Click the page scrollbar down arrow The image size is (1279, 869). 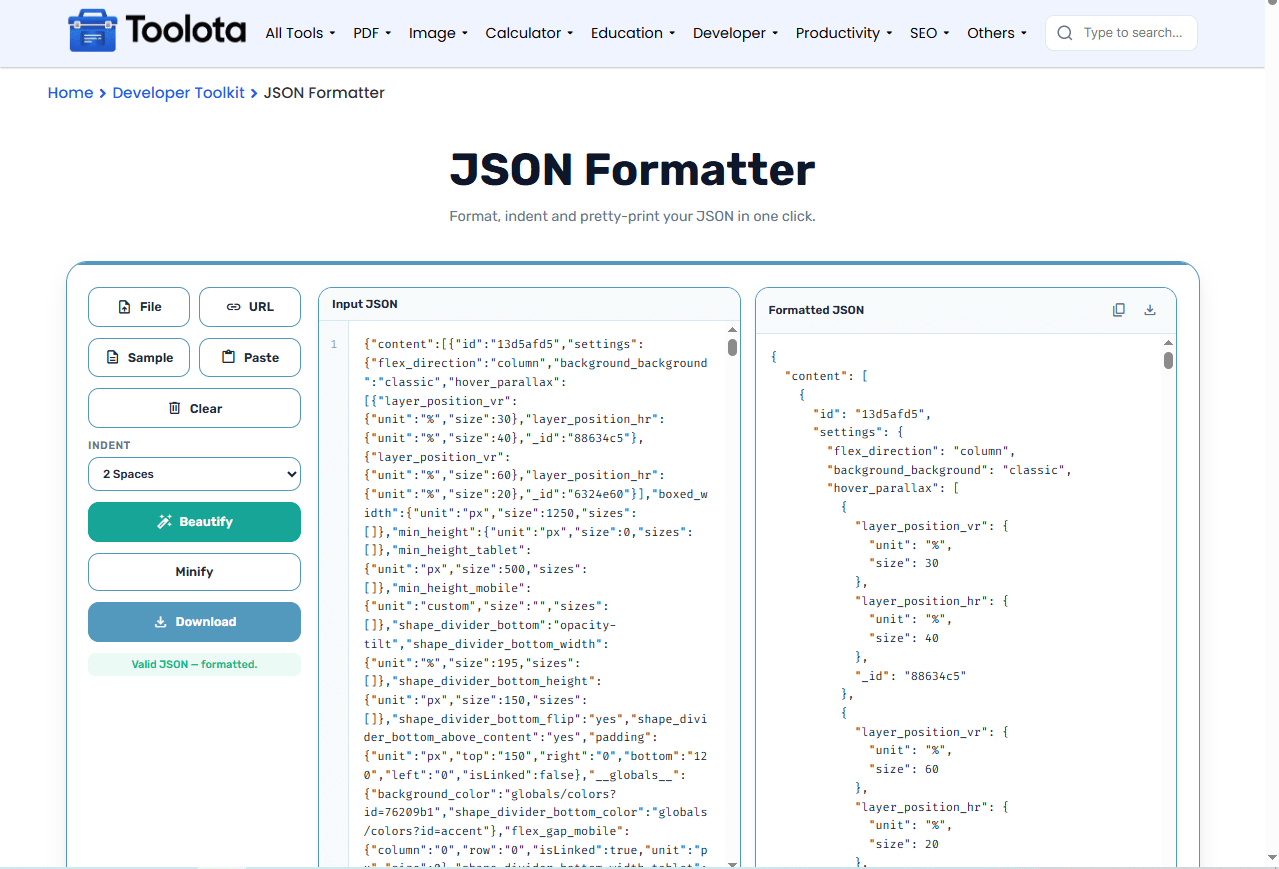[1270, 860]
